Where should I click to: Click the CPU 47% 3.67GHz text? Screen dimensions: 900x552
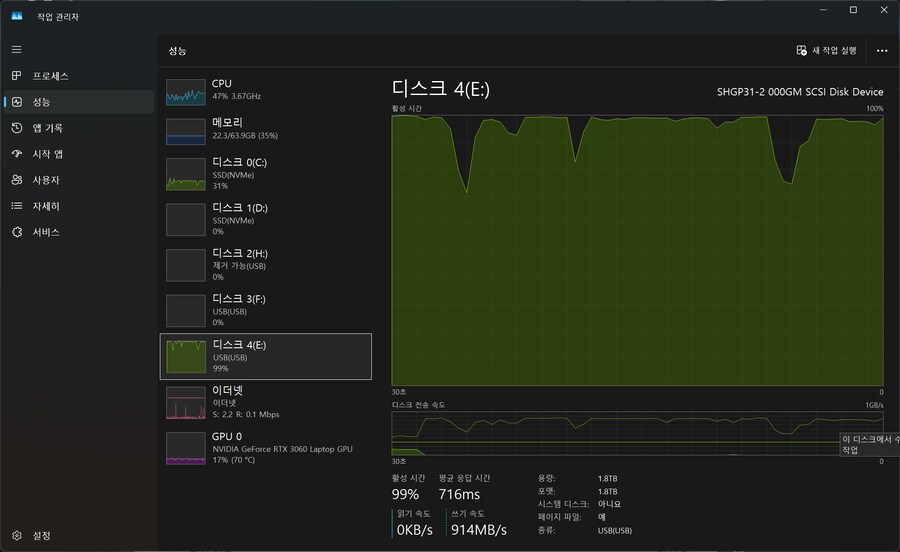pos(236,96)
